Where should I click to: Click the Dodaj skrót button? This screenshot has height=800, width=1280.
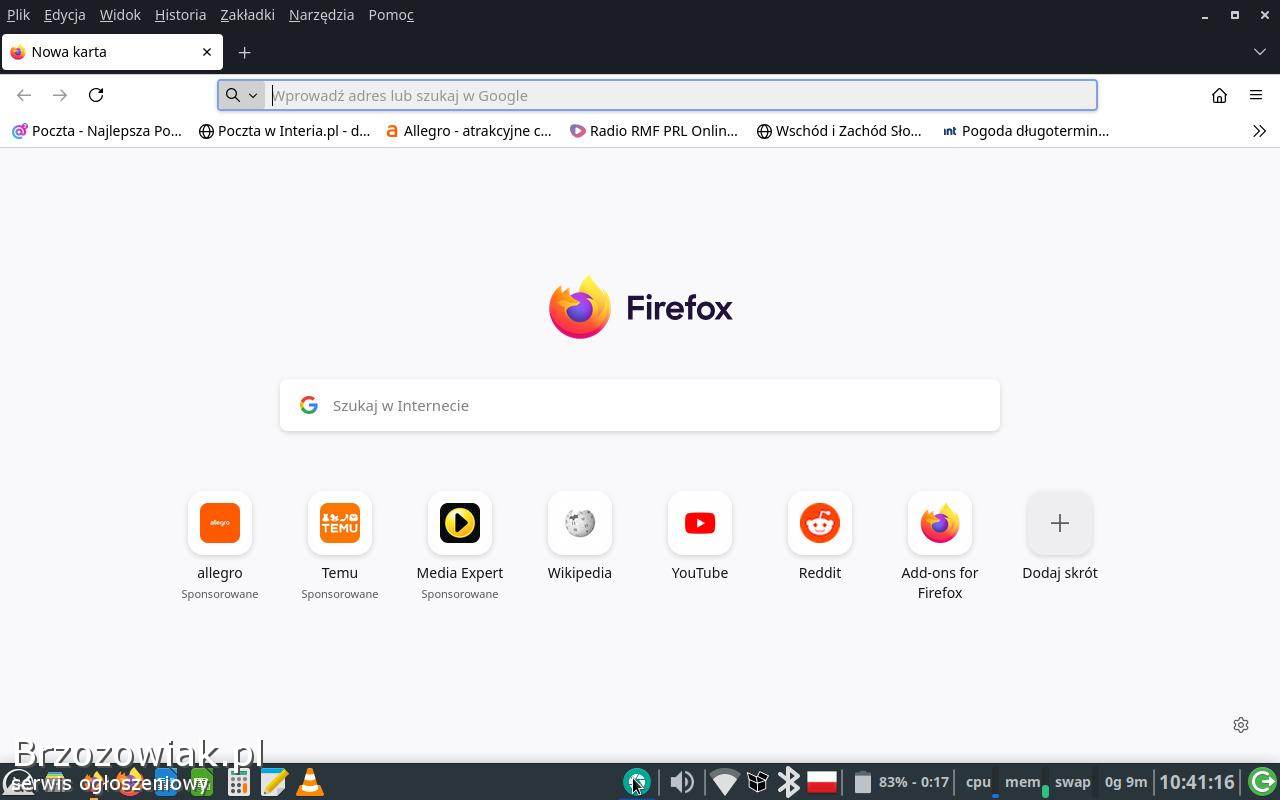click(1059, 524)
